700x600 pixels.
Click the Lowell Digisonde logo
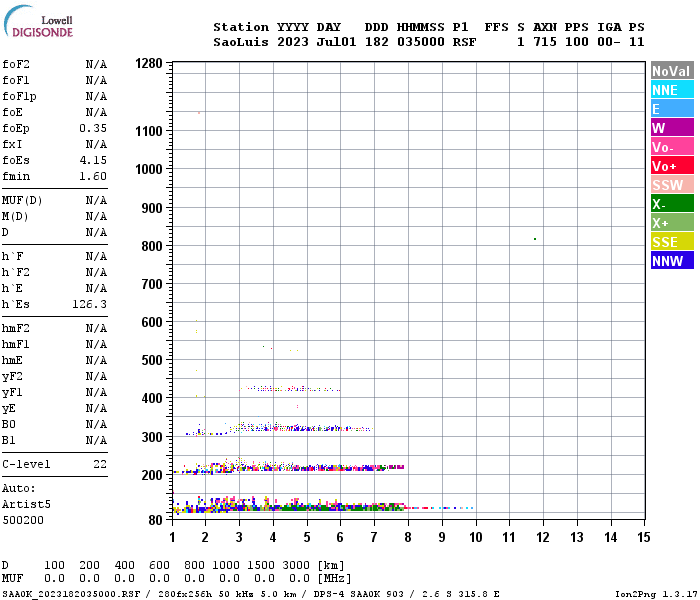point(38,21)
